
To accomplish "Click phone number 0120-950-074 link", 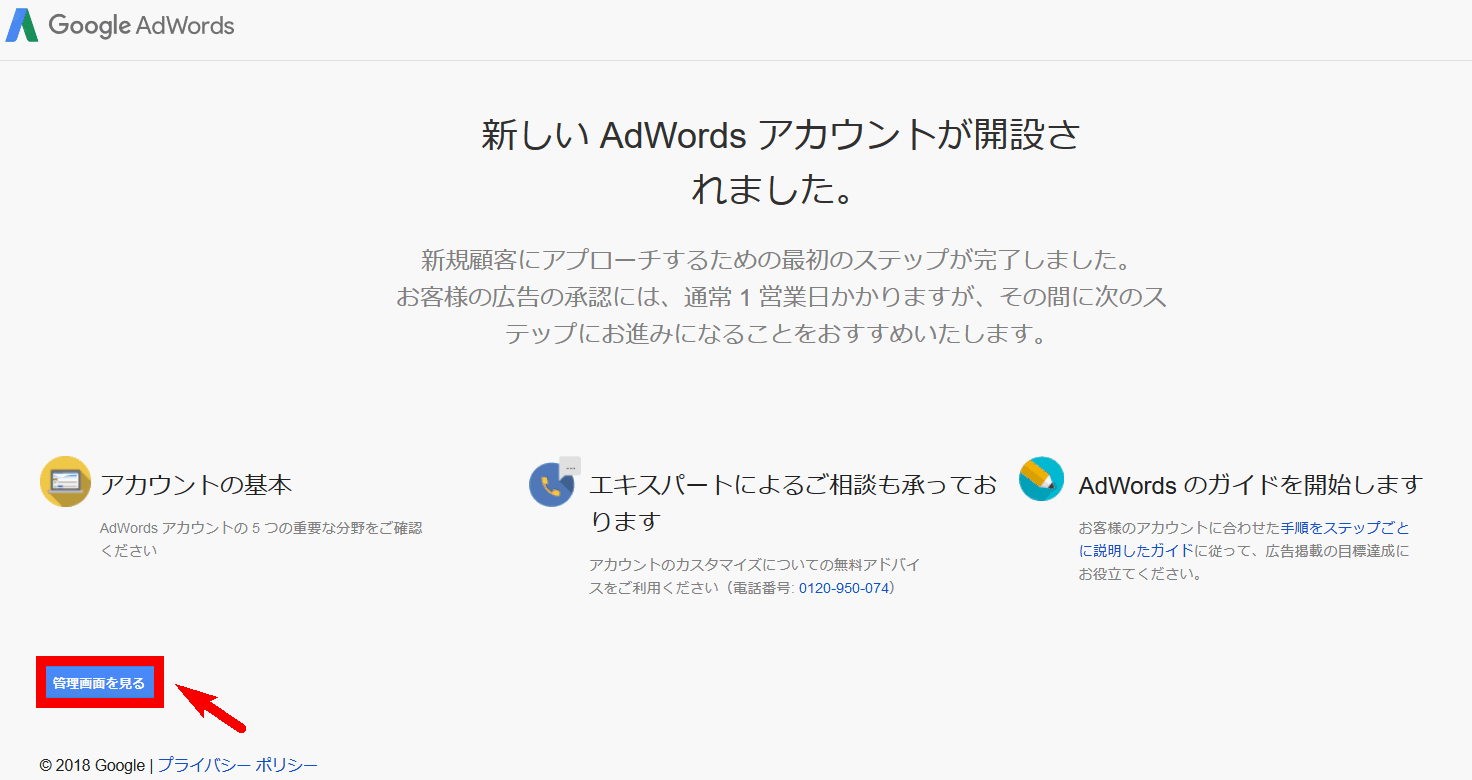I will (x=844, y=588).
